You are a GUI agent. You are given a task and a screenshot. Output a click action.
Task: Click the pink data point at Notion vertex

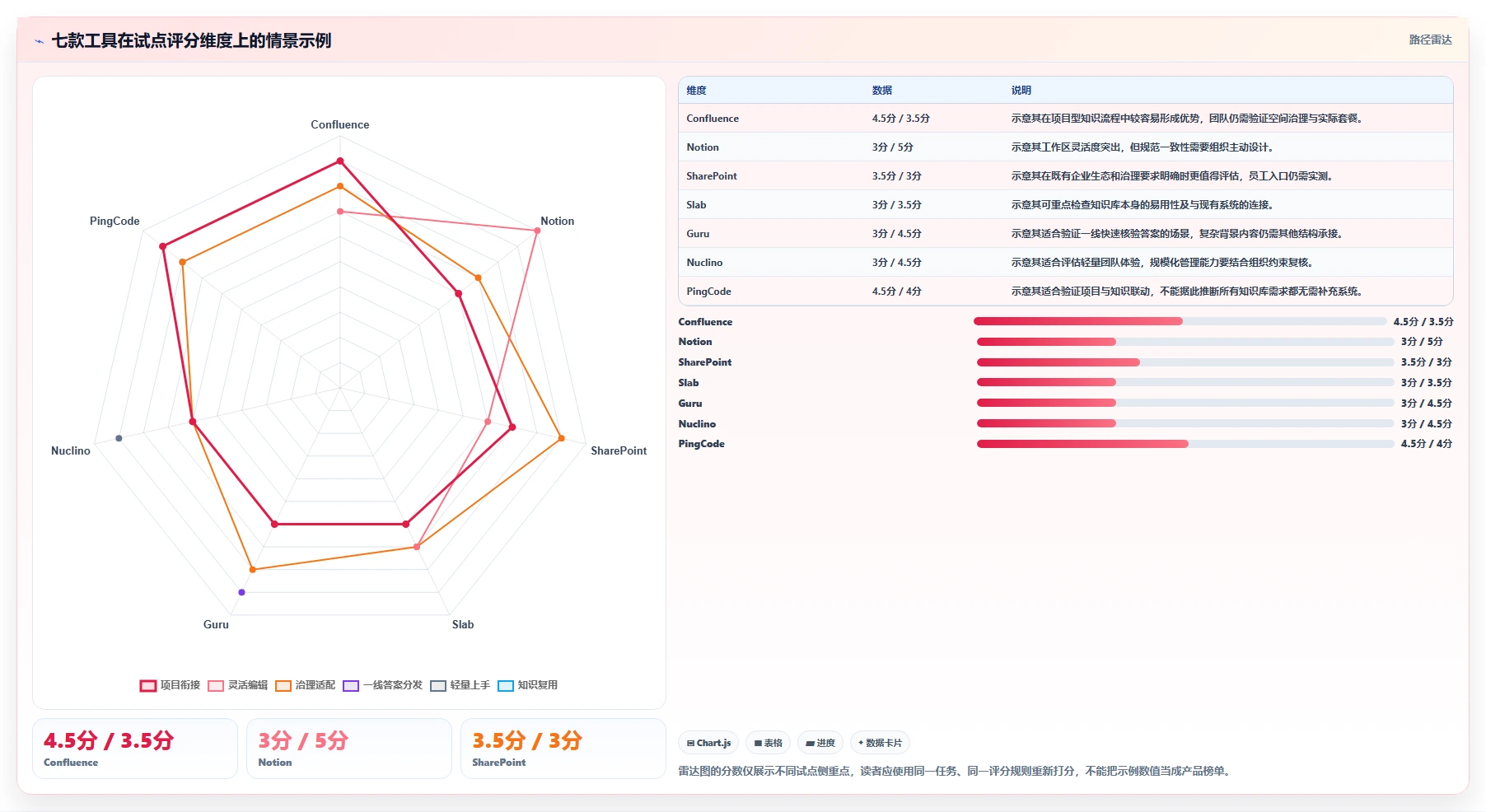tap(537, 231)
